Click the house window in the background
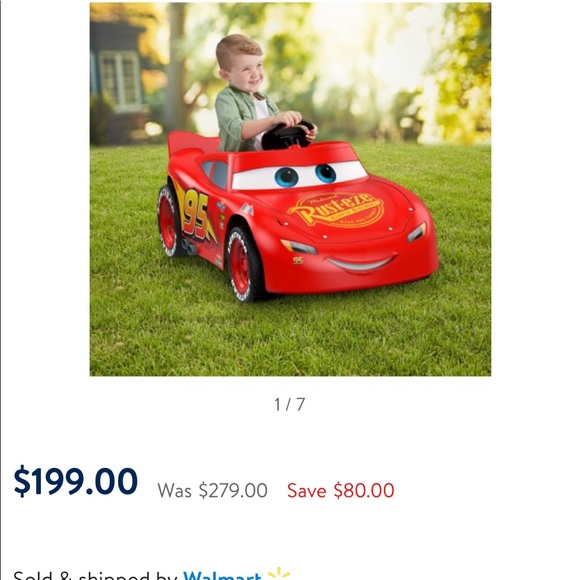The image size is (580, 580). [120, 80]
